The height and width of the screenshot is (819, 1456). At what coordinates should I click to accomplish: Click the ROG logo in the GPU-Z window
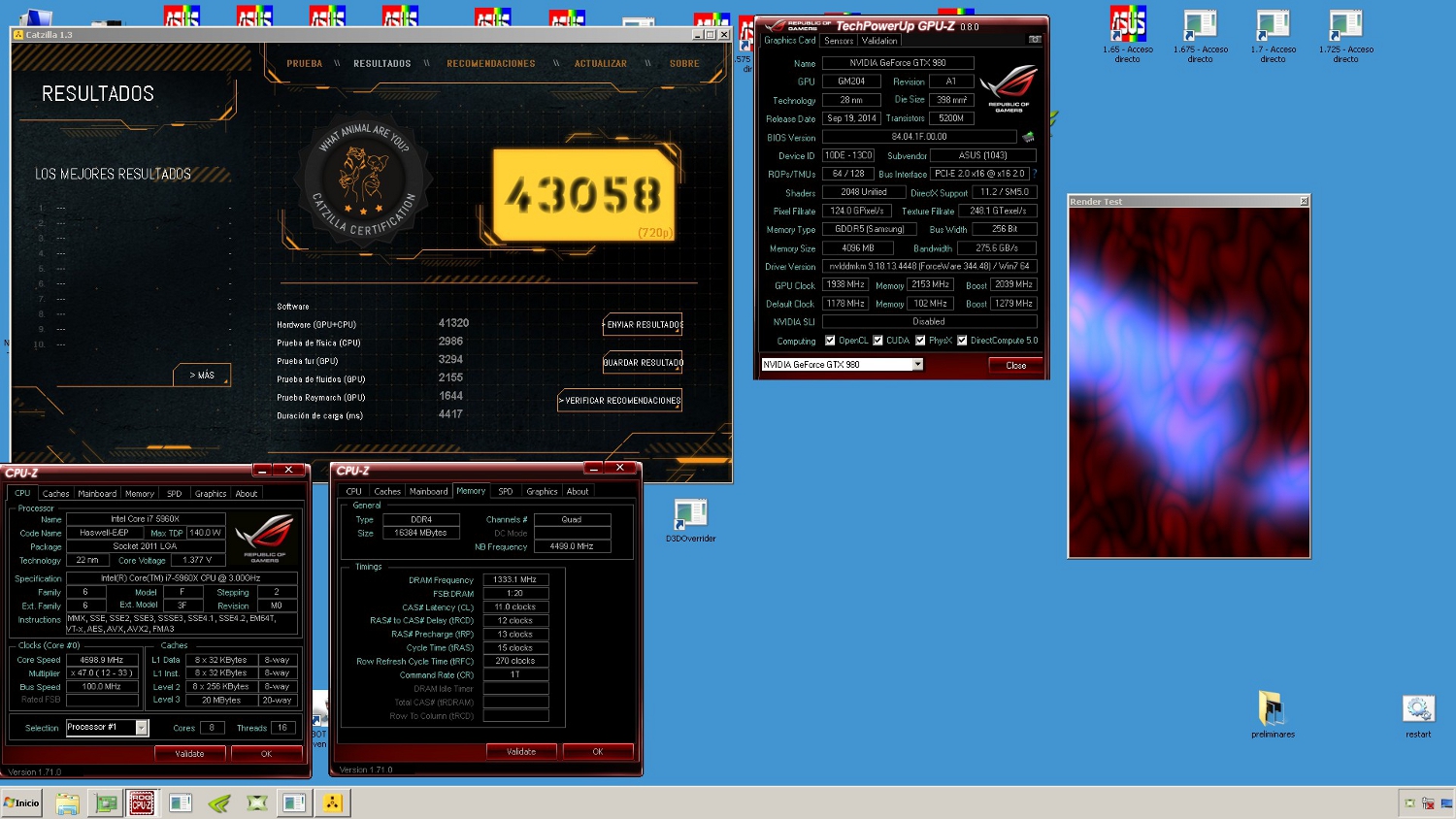(x=1009, y=87)
